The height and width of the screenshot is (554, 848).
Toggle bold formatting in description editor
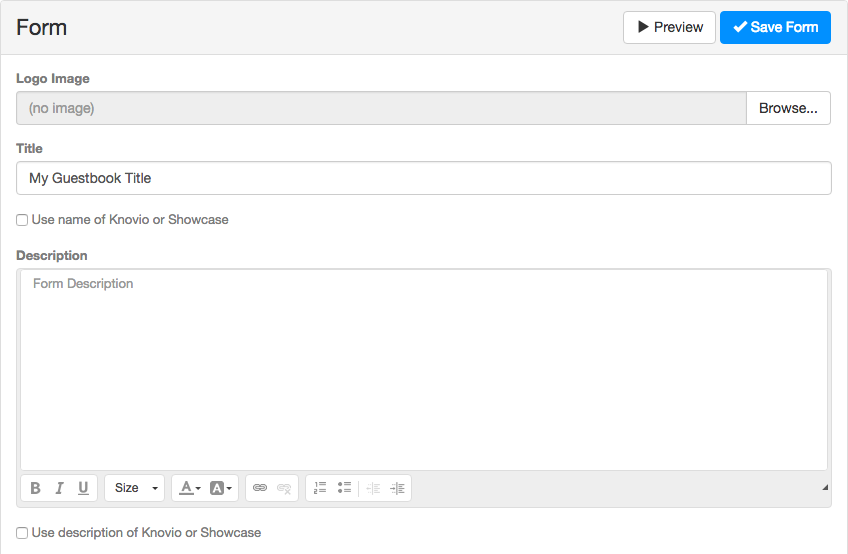click(35, 488)
